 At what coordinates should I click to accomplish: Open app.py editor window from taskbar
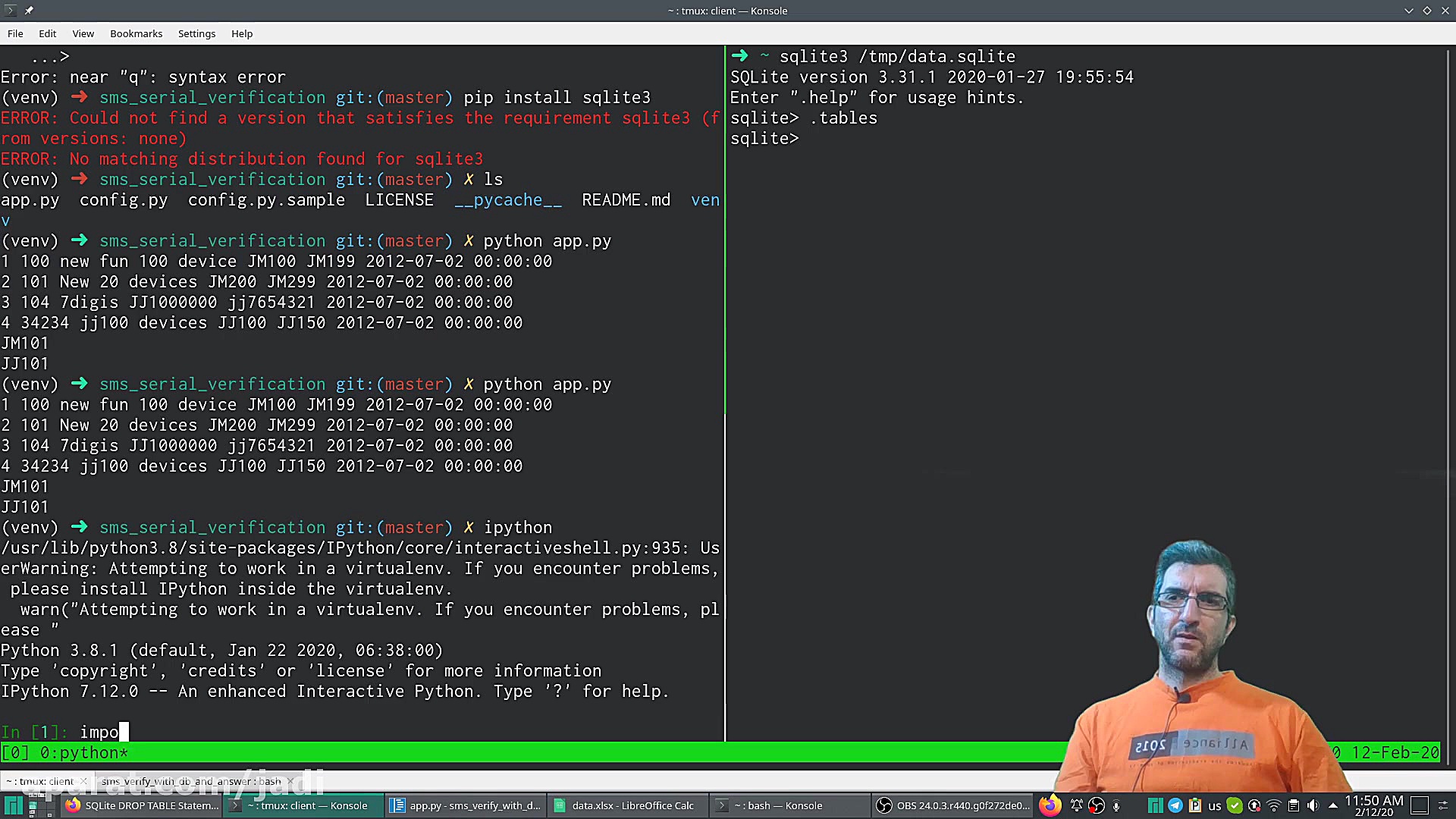click(x=466, y=805)
